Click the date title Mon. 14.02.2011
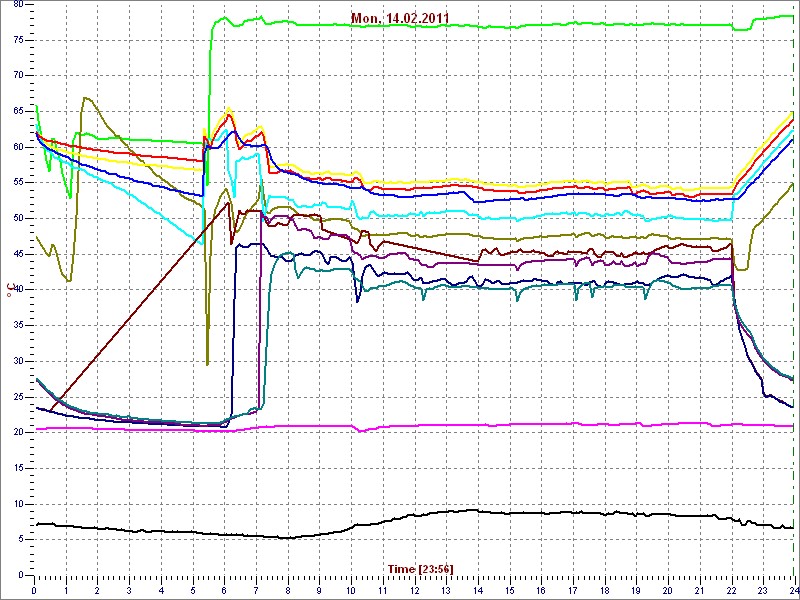This screenshot has width=800, height=600. (x=400, y=18)
